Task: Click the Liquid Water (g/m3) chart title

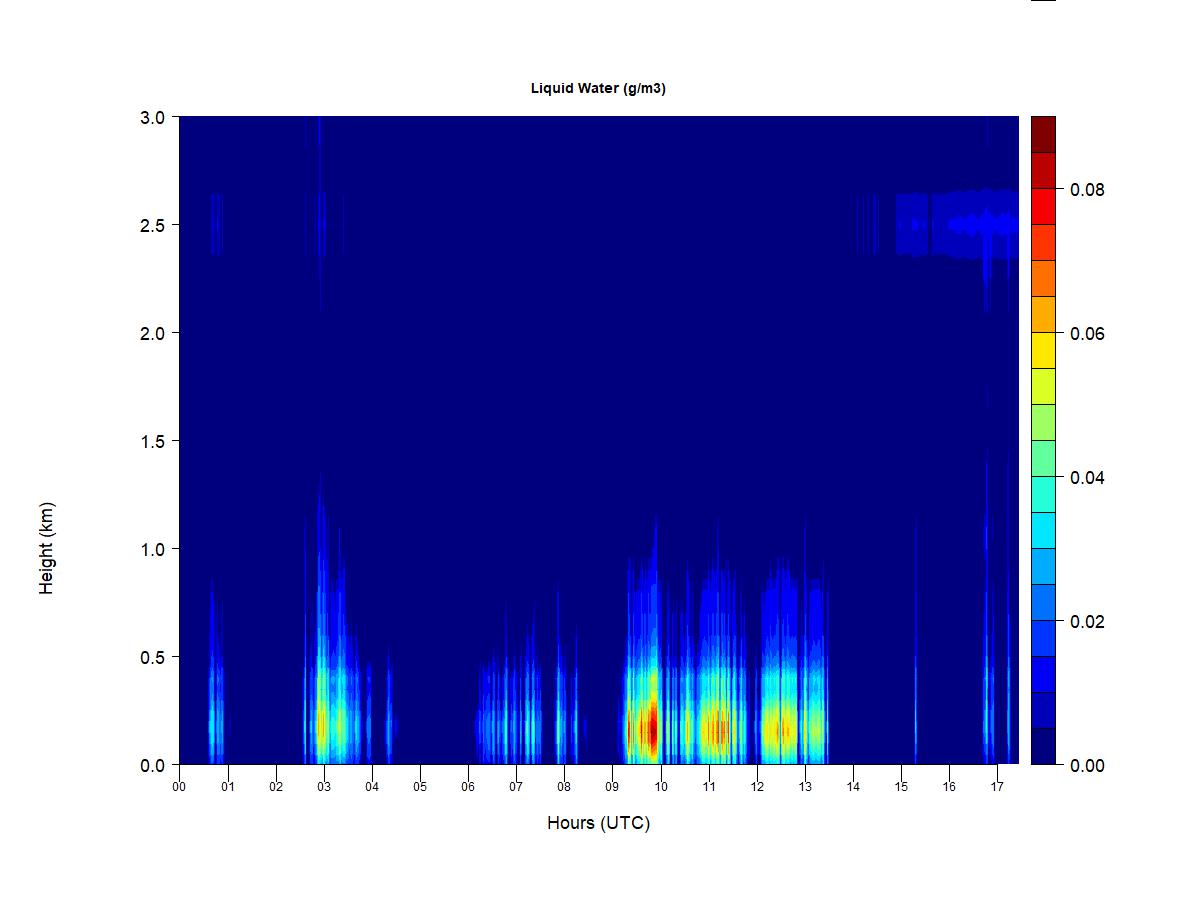Action: pyautogui.click(x=598, y=89)
